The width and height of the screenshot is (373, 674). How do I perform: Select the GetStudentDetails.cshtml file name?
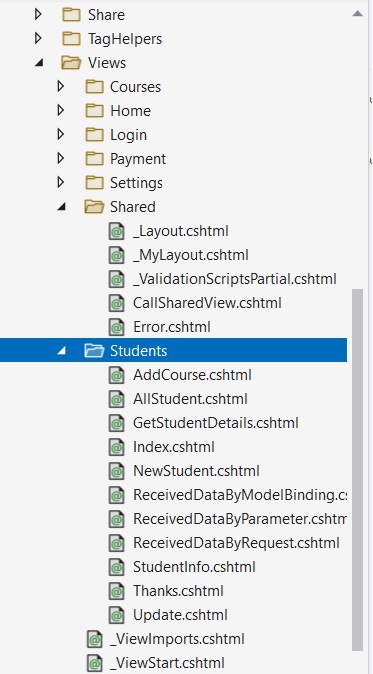click(216, 423)
